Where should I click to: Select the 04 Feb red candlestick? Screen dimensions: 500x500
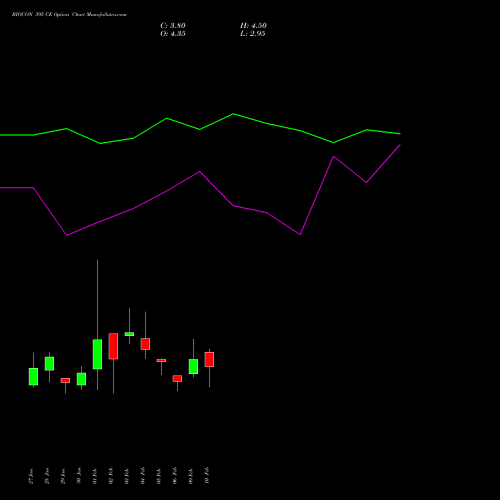(145, 344)
